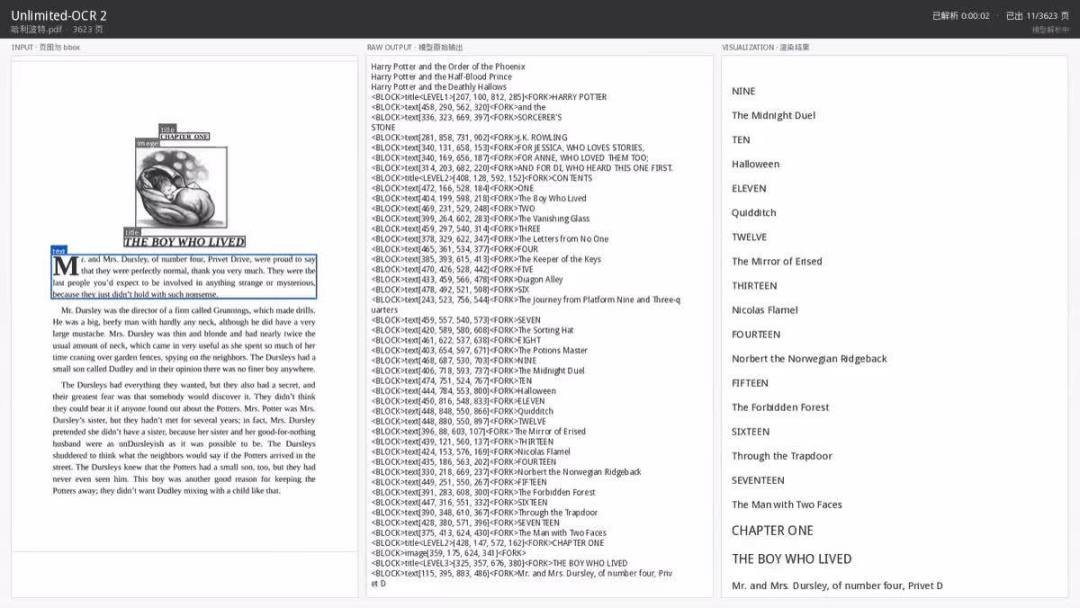Click the paragraph starting 'Mr. Dursley was the director'
1080x608 pixels.
(x=184, y=339)
